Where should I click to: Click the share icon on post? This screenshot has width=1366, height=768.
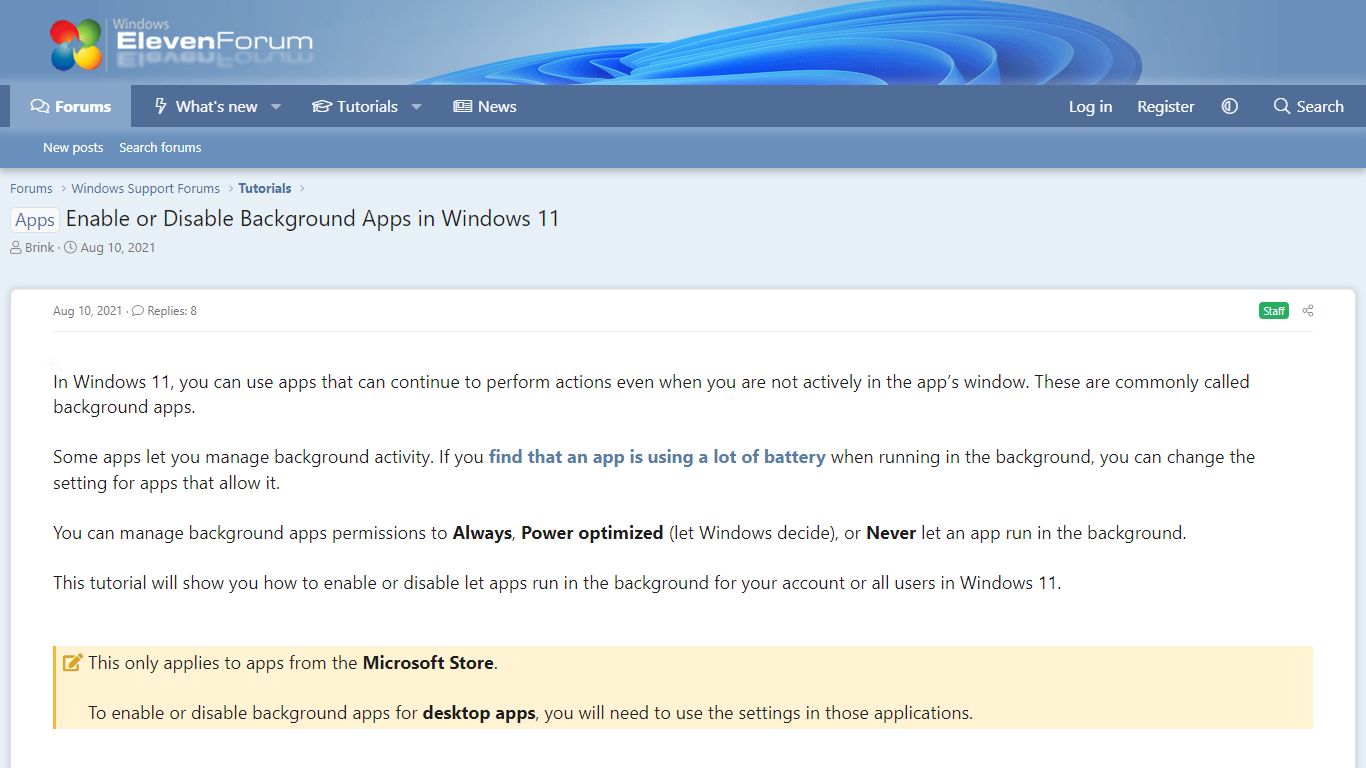[x=1308, y=311]
